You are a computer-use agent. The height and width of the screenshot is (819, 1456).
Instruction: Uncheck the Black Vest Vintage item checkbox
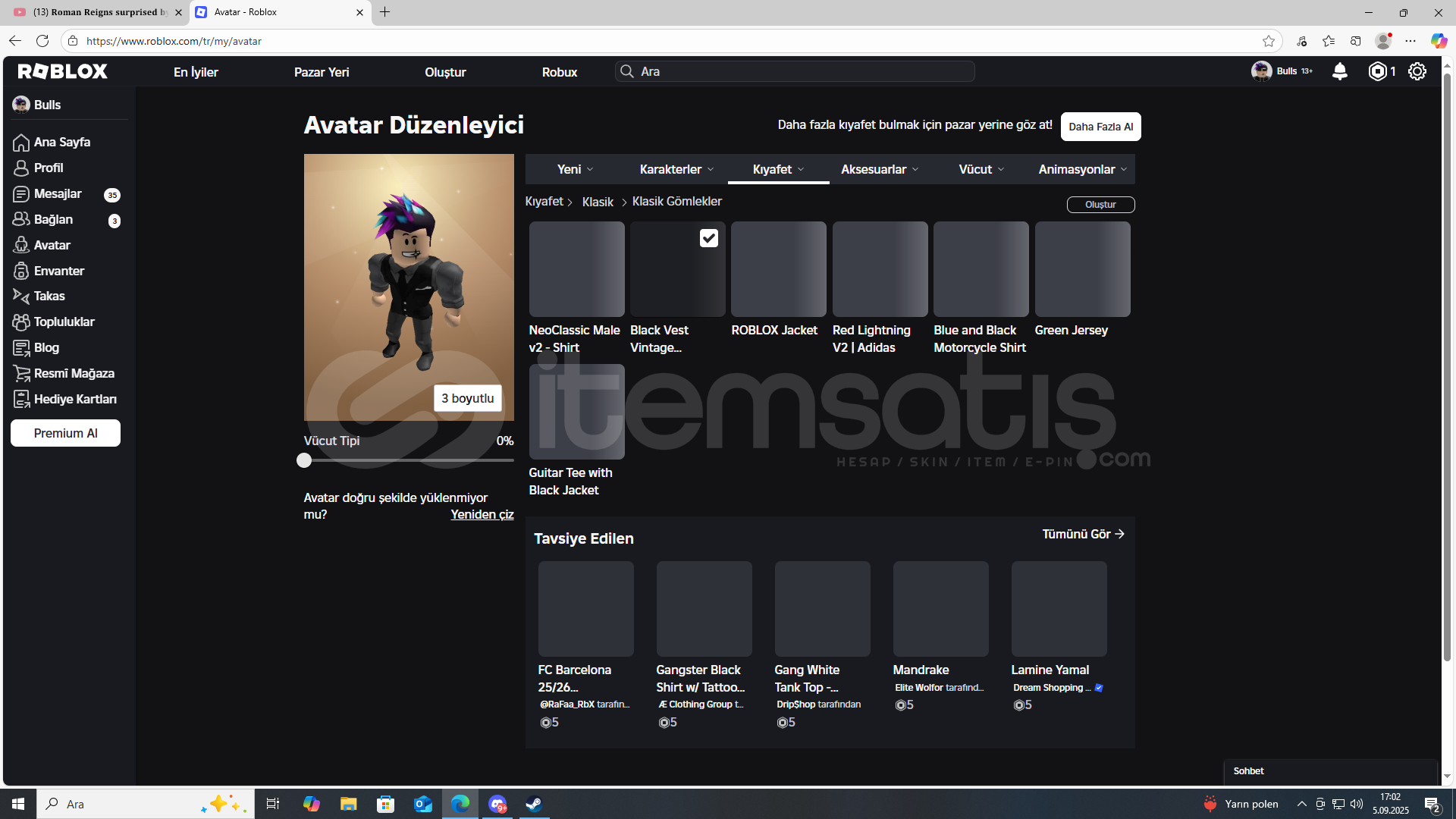(709, 238)
